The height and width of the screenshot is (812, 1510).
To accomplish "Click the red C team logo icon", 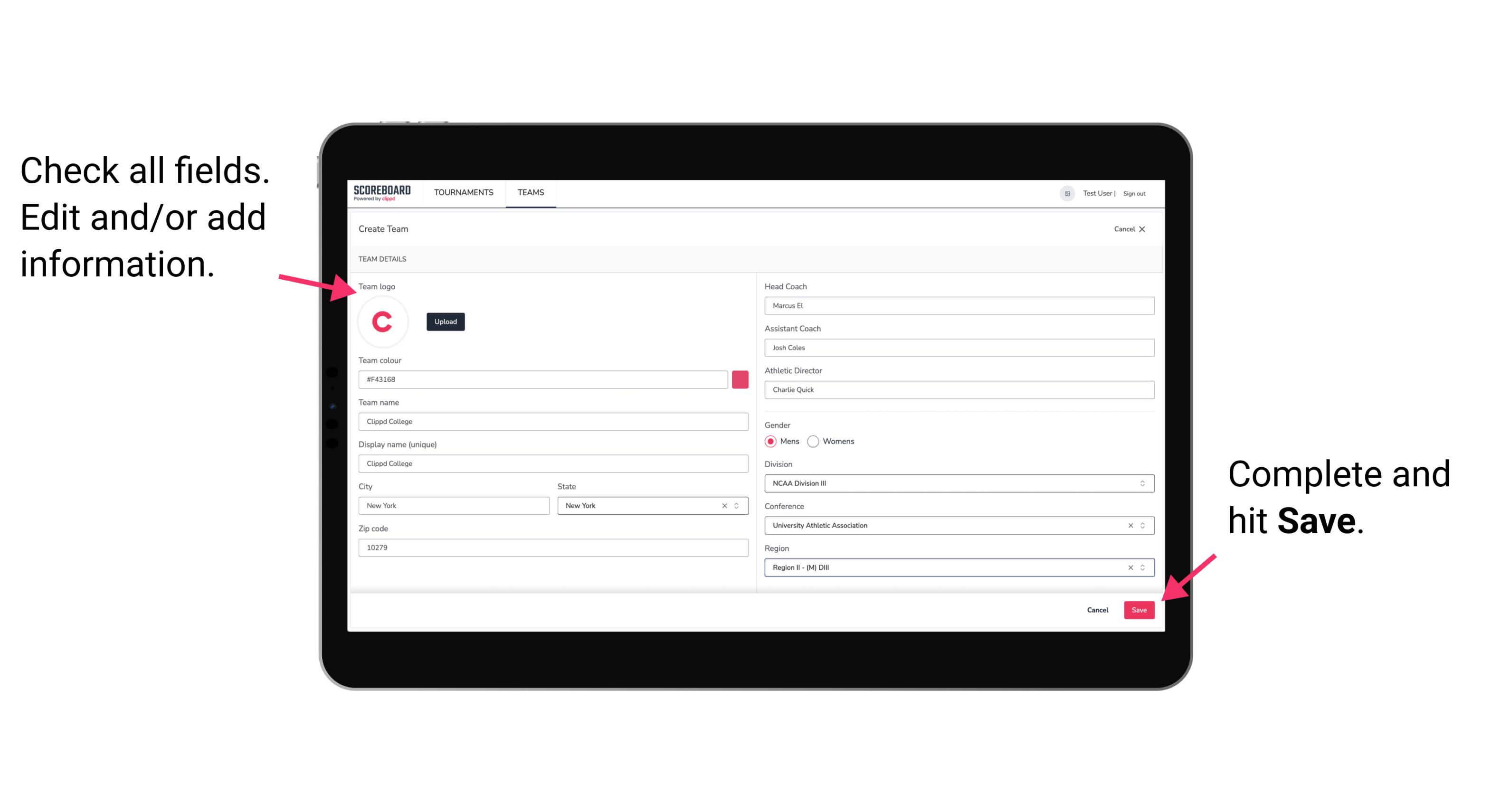I will tap(382, 321).
